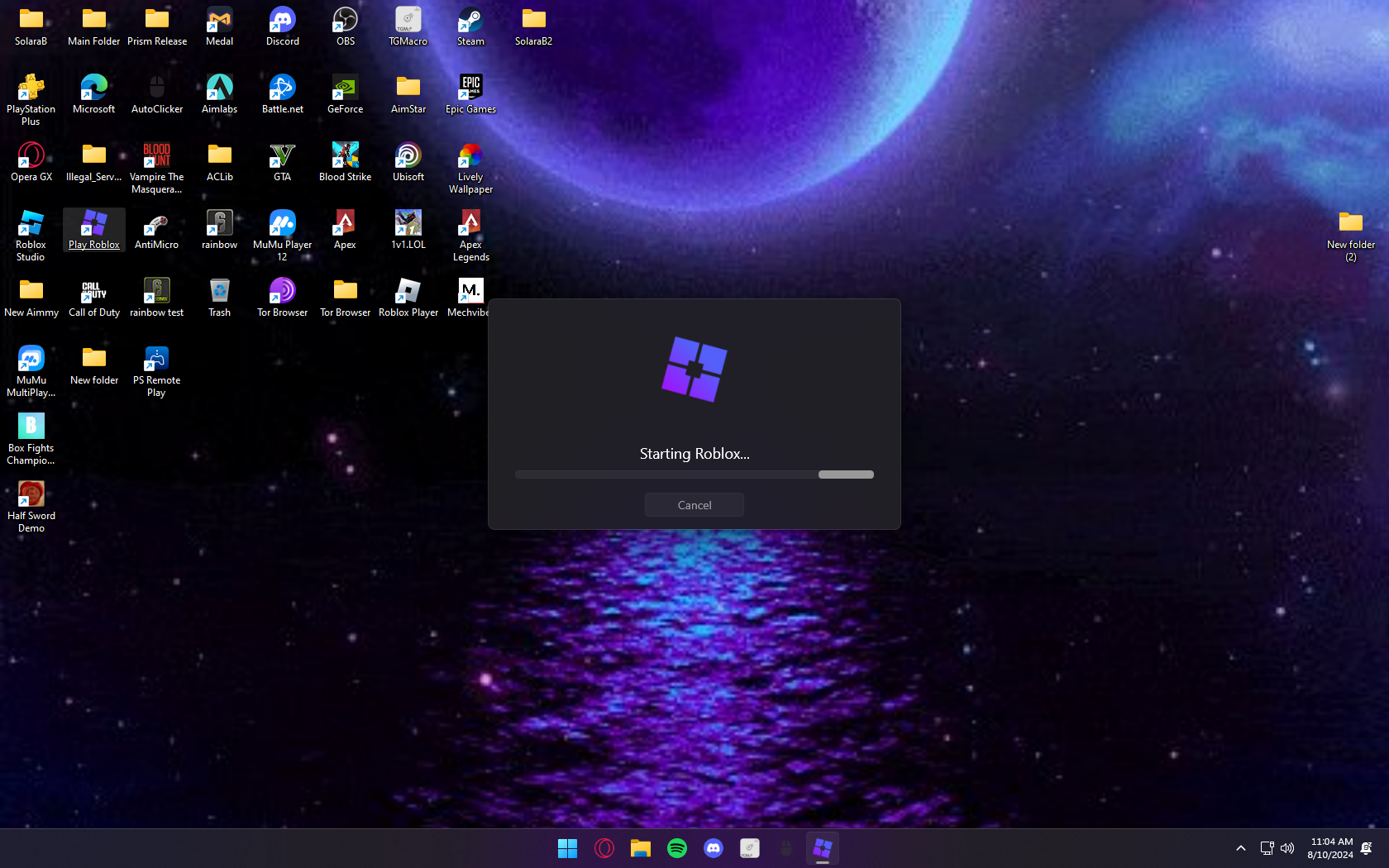
Task: Select the Microsoft Edge desktop shortcut
Action: 94,94
